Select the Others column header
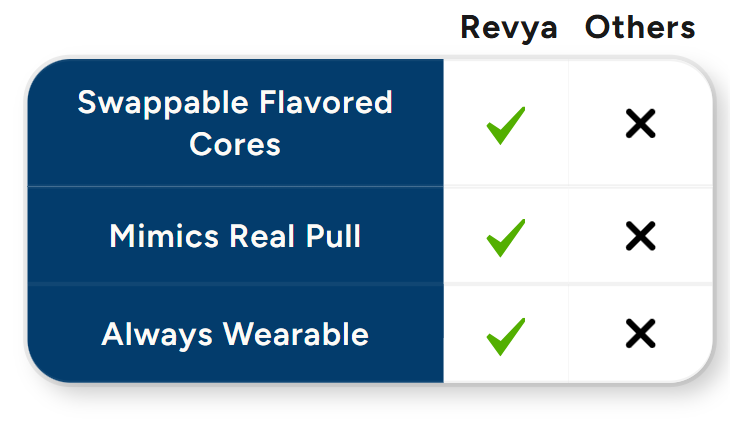Viewport: 730px width, 427px height. coord(640,27)
